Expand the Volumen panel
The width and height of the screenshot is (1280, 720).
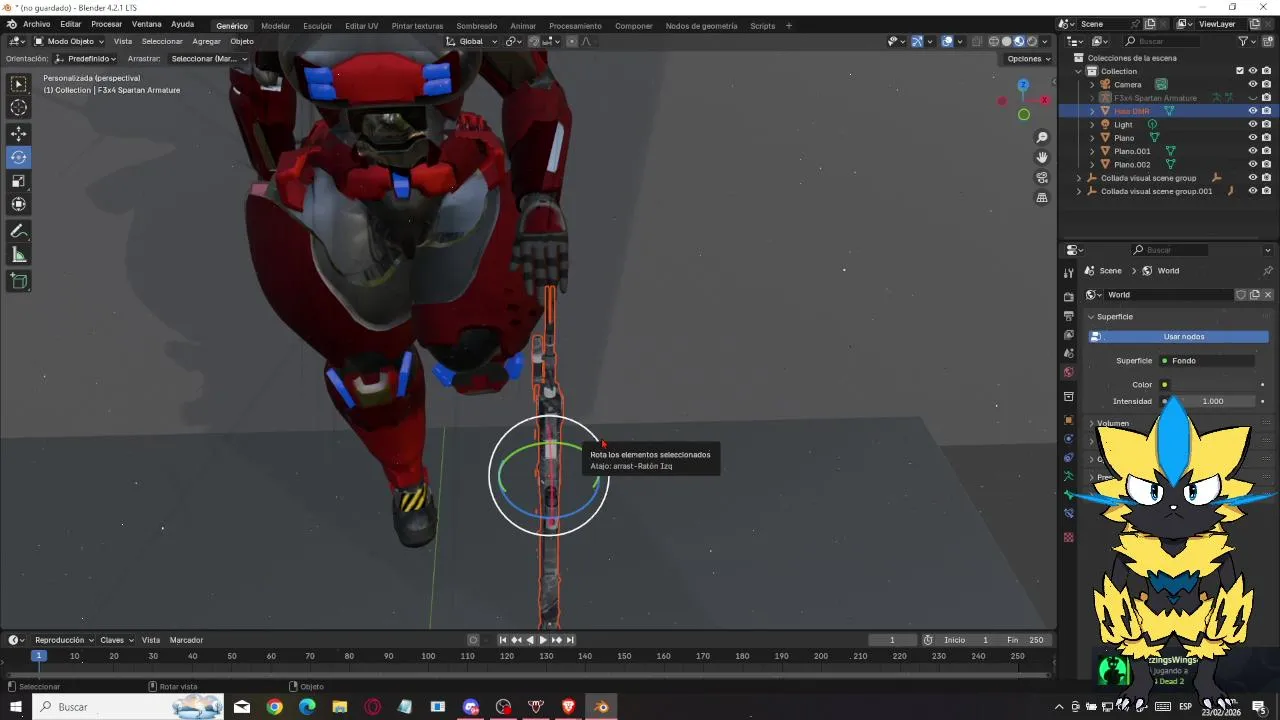tap(1091, 423)
